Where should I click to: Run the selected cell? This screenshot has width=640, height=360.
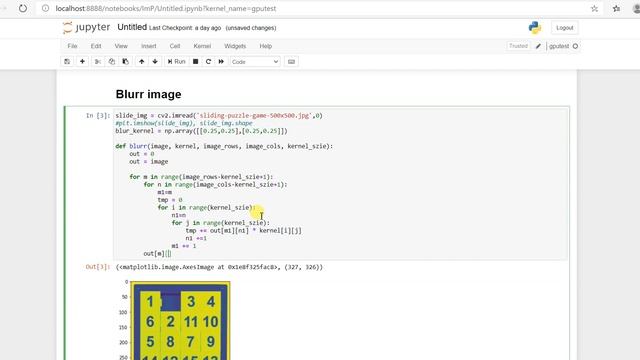176,62
